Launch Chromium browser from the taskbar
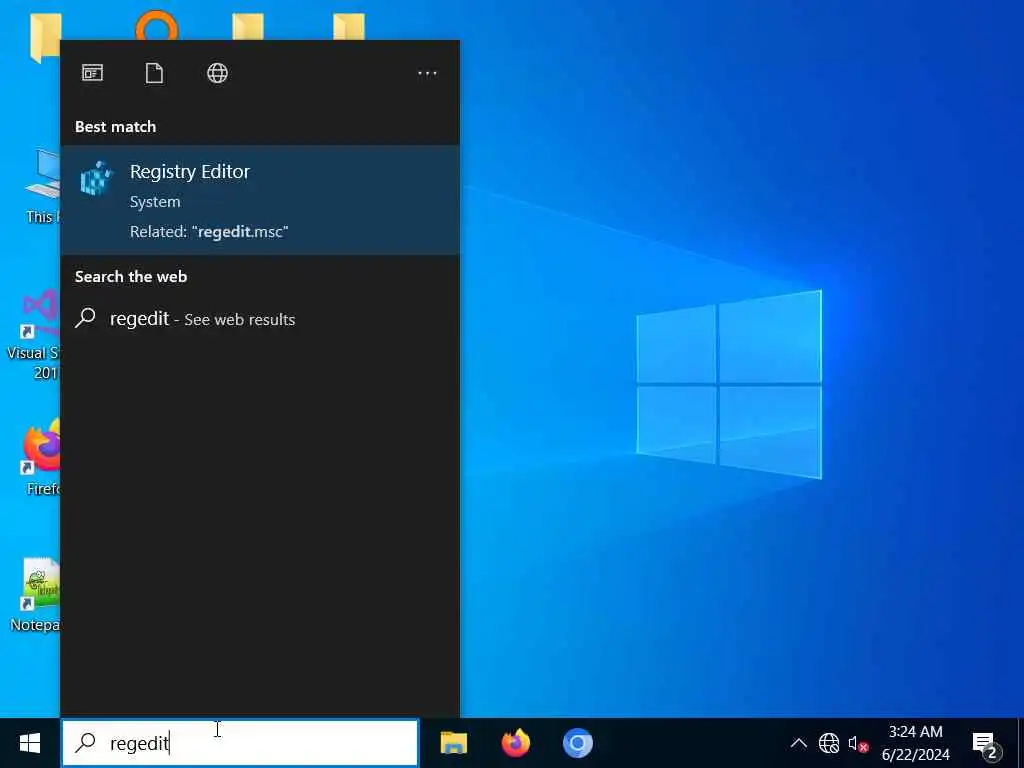Screen dimensions: 1024x768 pos(577,743)
